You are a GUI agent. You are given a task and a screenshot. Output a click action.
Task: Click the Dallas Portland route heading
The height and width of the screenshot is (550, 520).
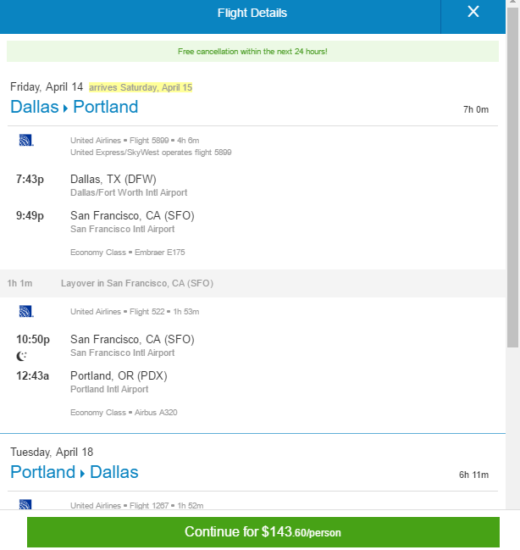[74, 107]
